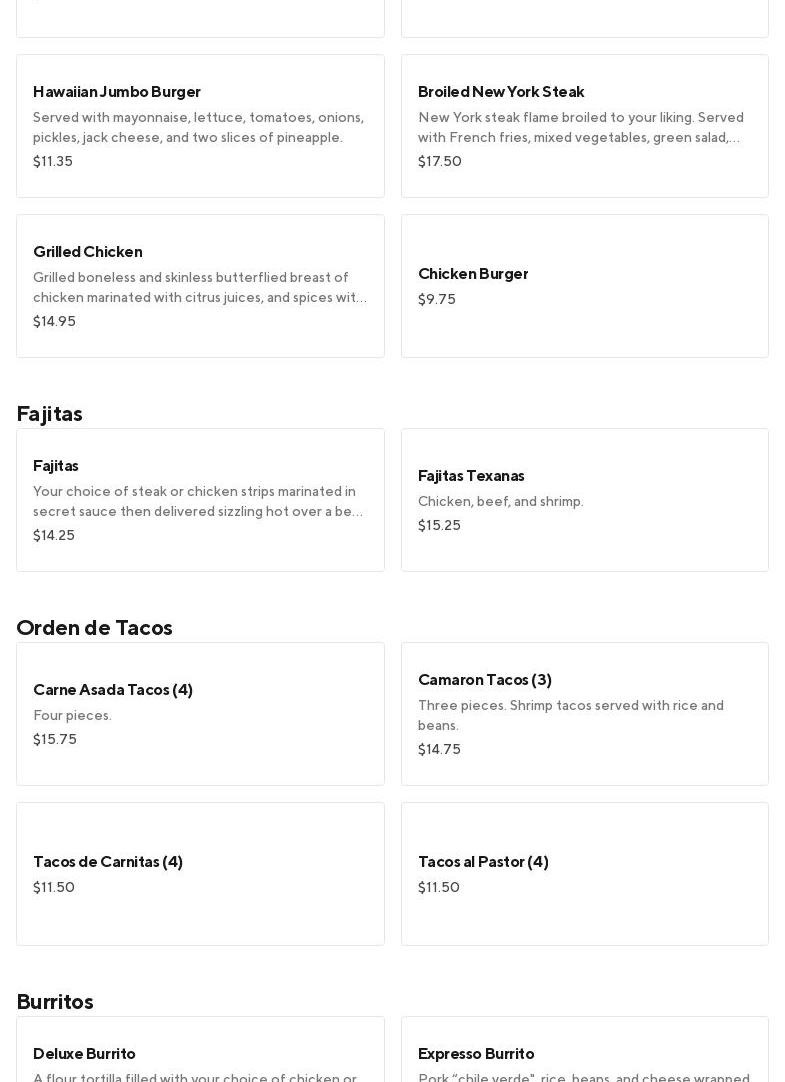Image resolution: width=785 pixels, height=1082 pixels.
Task: Click the $17.50 New York Steak price
Action: (x=440, y=161)
